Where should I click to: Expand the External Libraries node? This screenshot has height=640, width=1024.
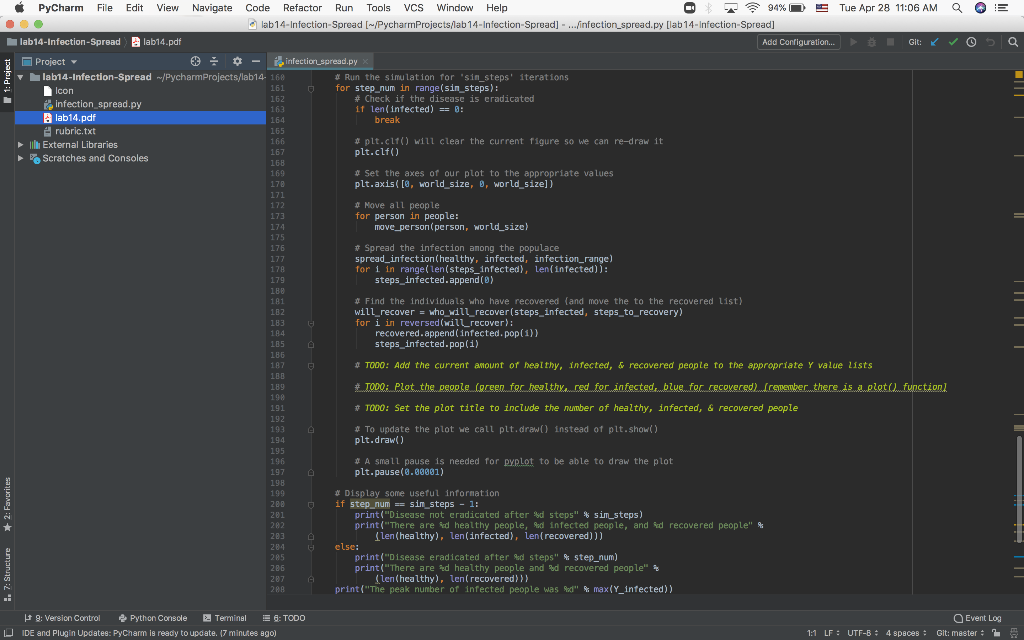(21, 145)
